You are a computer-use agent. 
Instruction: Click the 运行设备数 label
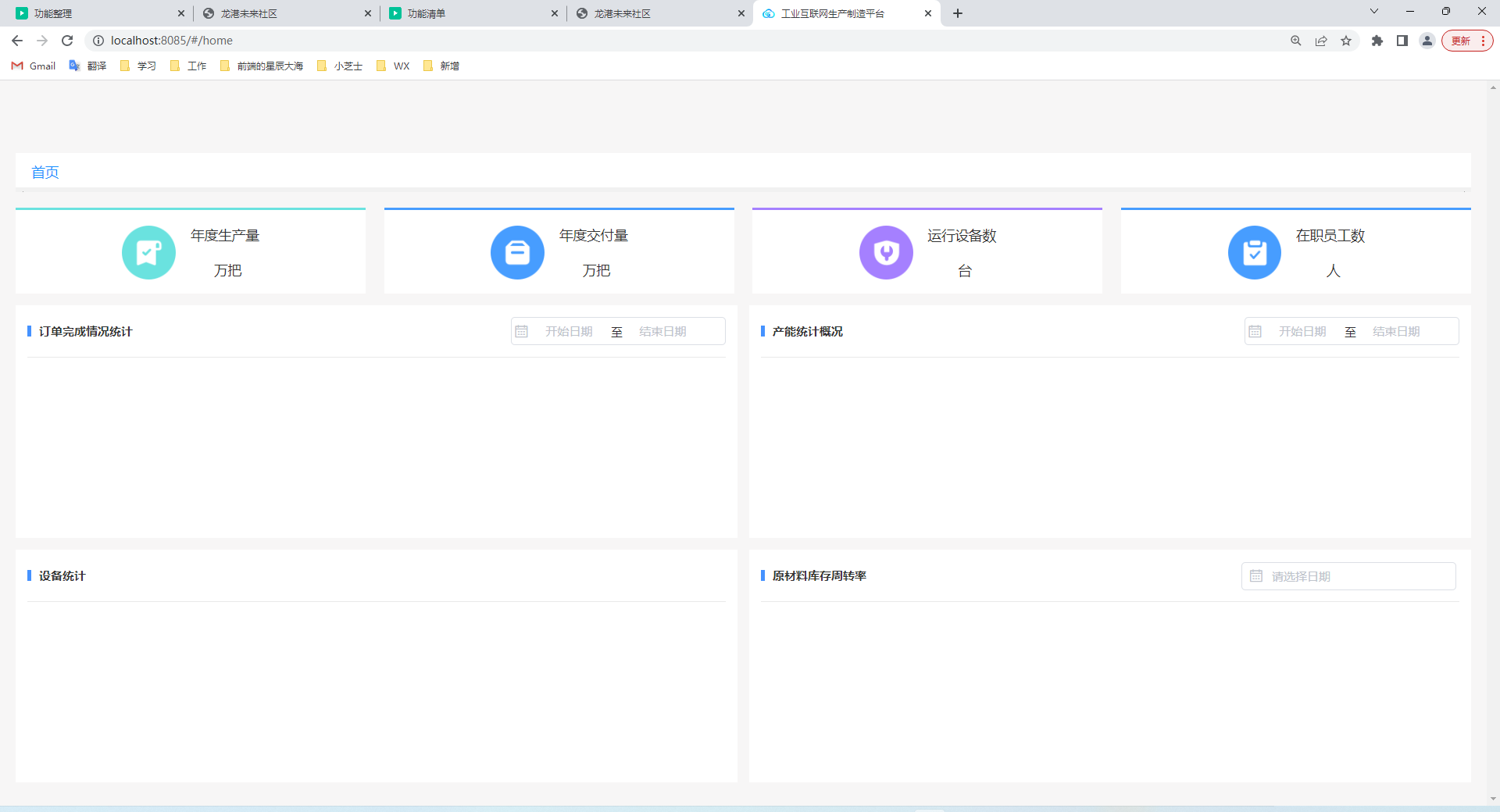coord(962,236)
